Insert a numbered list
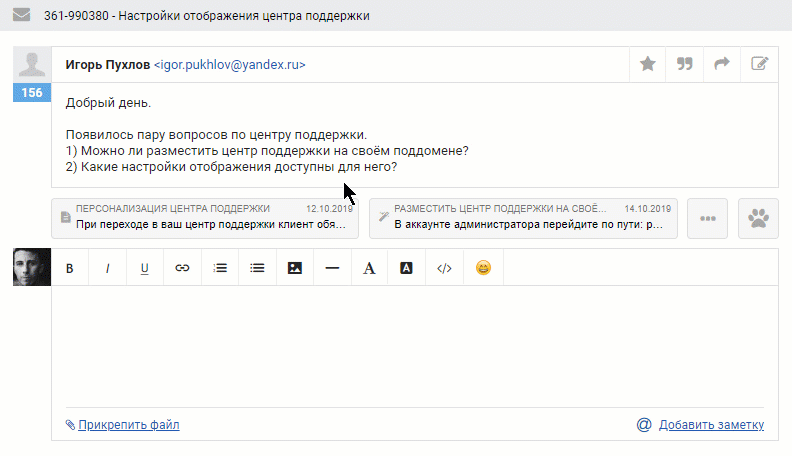This screenshot has height=456, width=792. tap(220, 268)
